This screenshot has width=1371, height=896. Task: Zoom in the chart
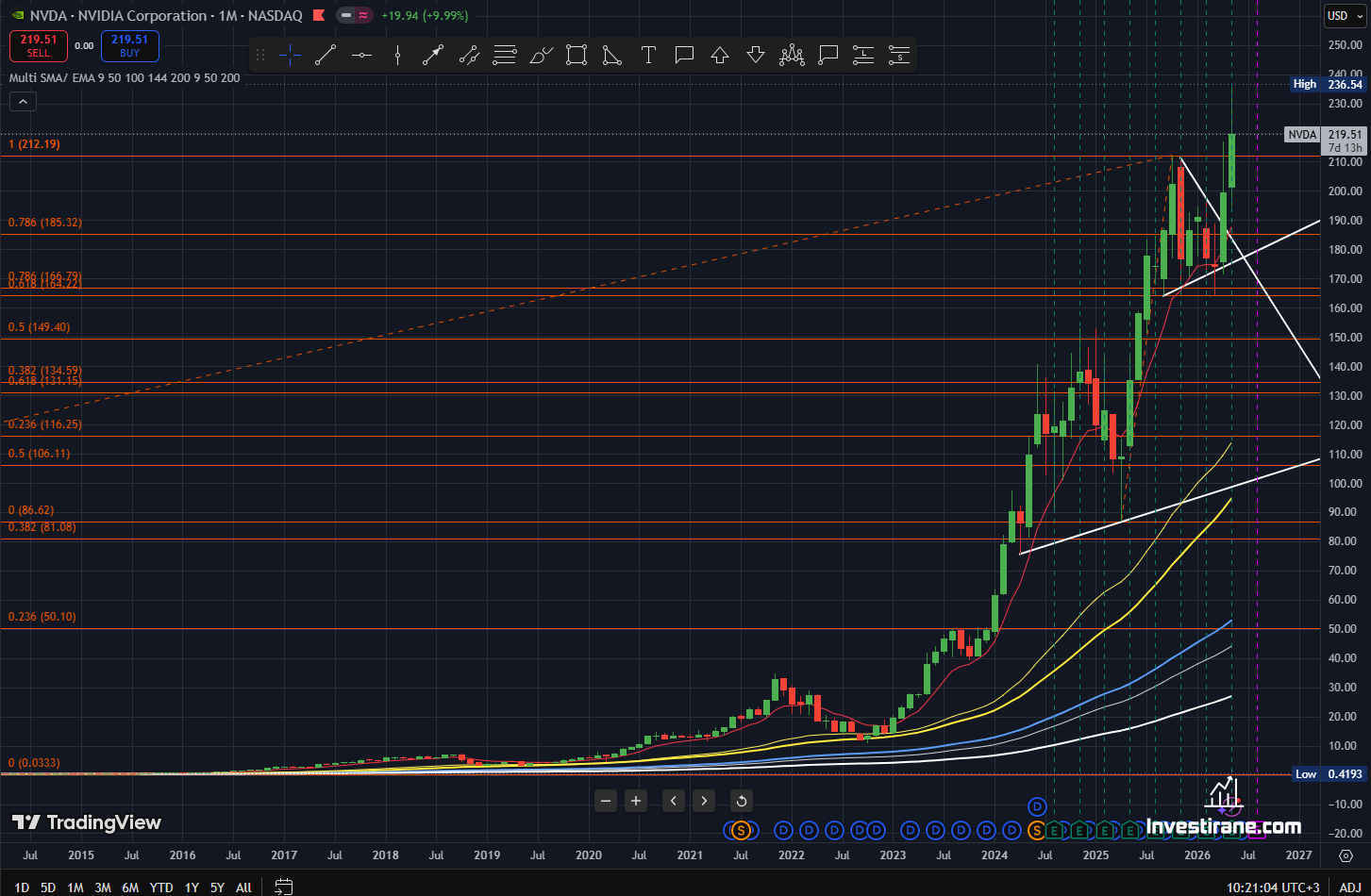pyautogui.click(x=636, y=801)
